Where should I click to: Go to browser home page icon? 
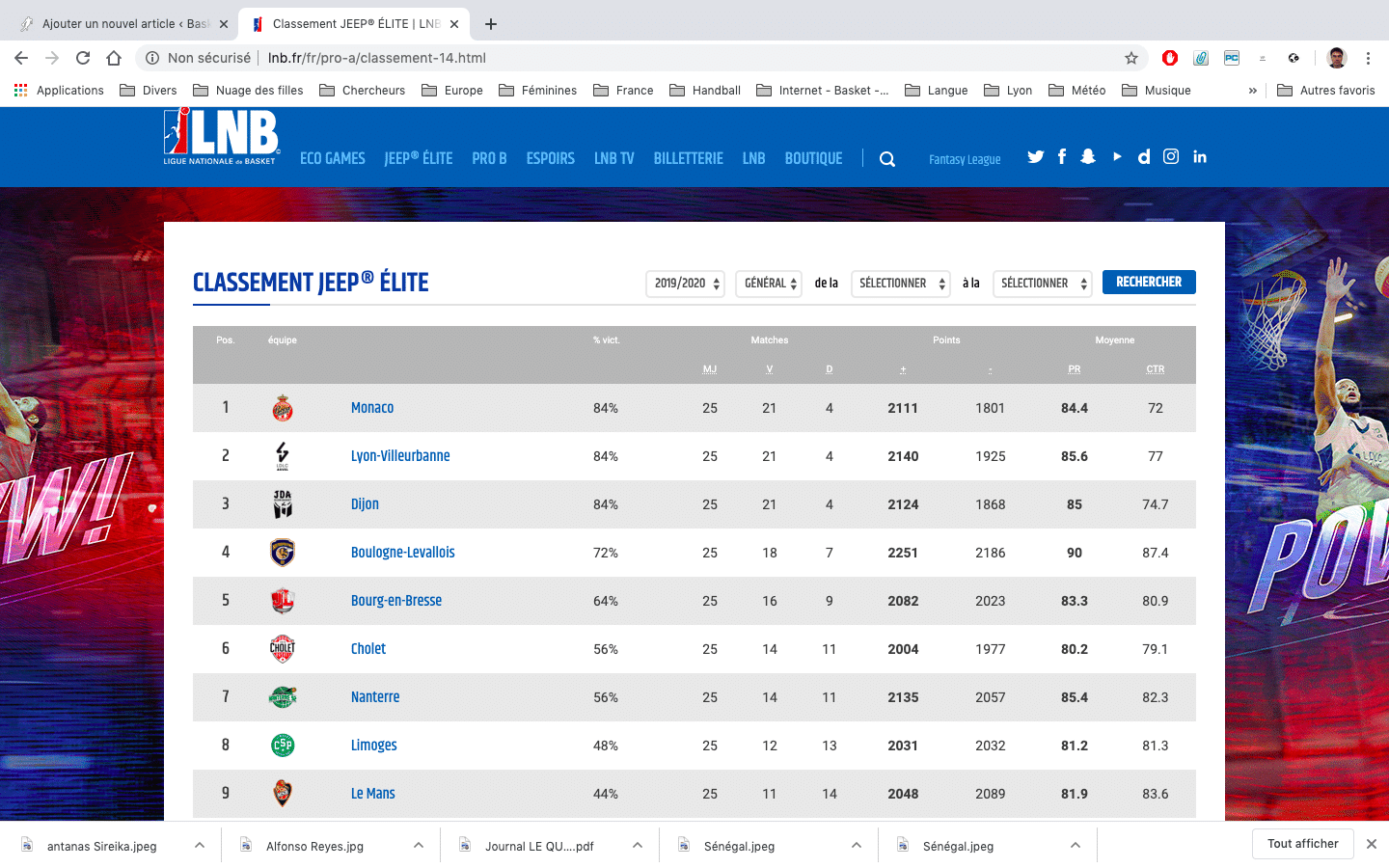coord(114,58)
